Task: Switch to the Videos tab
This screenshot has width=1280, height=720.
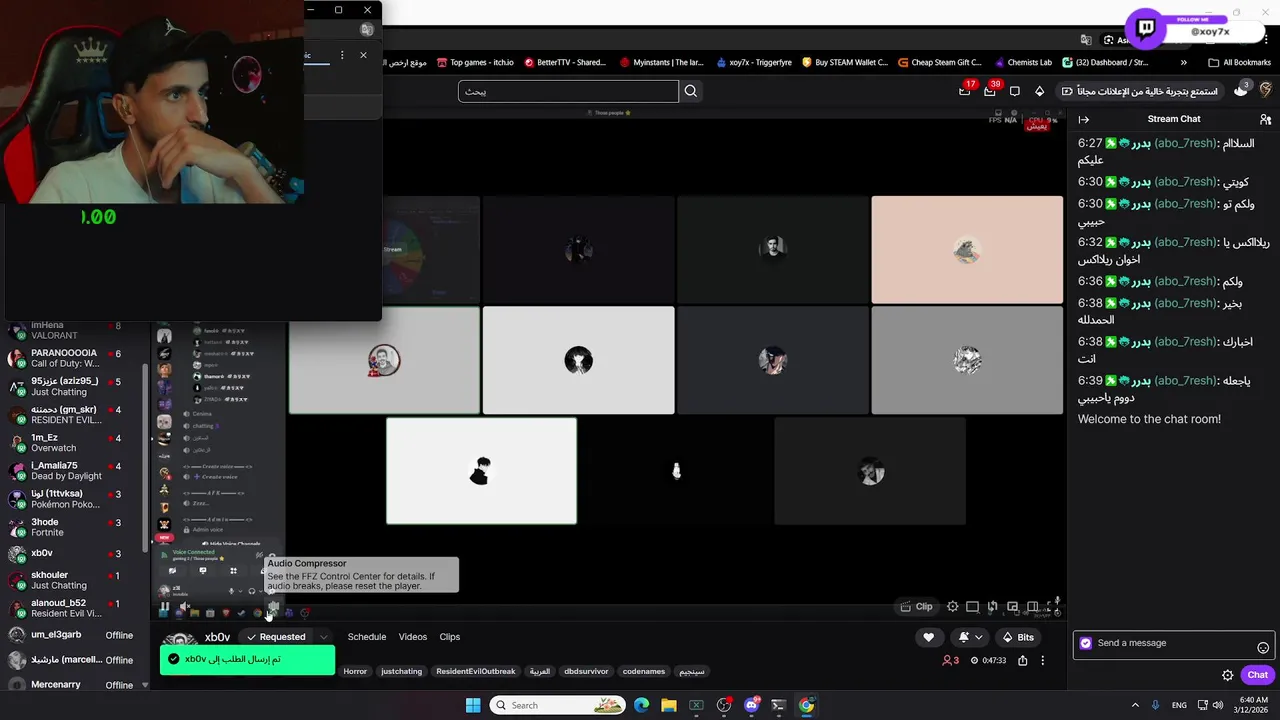Action: [413, 637]
